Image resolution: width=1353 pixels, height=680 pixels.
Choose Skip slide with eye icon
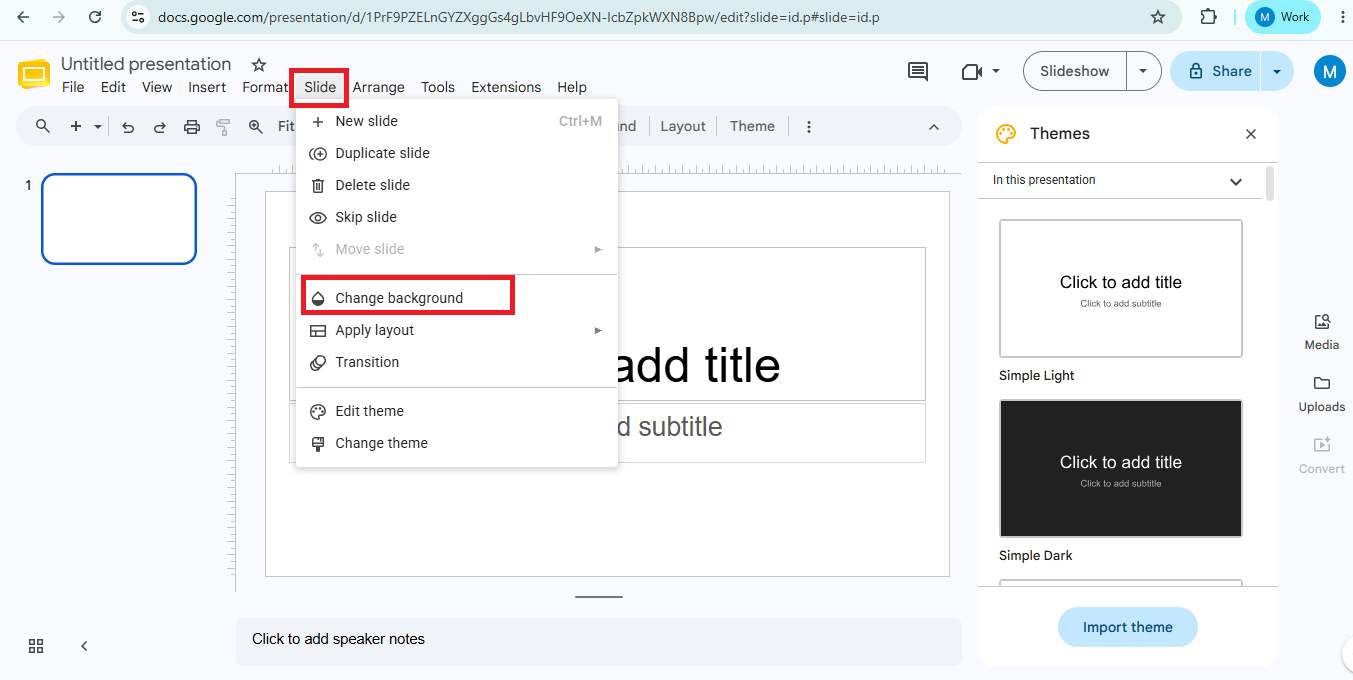[x=457, y=217]
